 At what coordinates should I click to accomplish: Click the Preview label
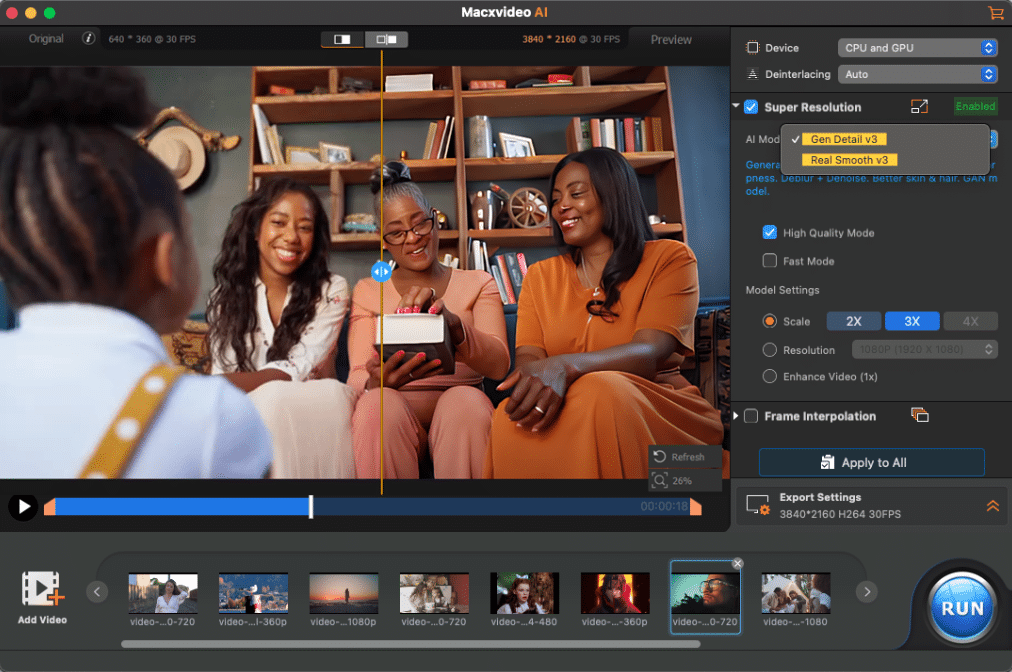[x=671, y=39]
